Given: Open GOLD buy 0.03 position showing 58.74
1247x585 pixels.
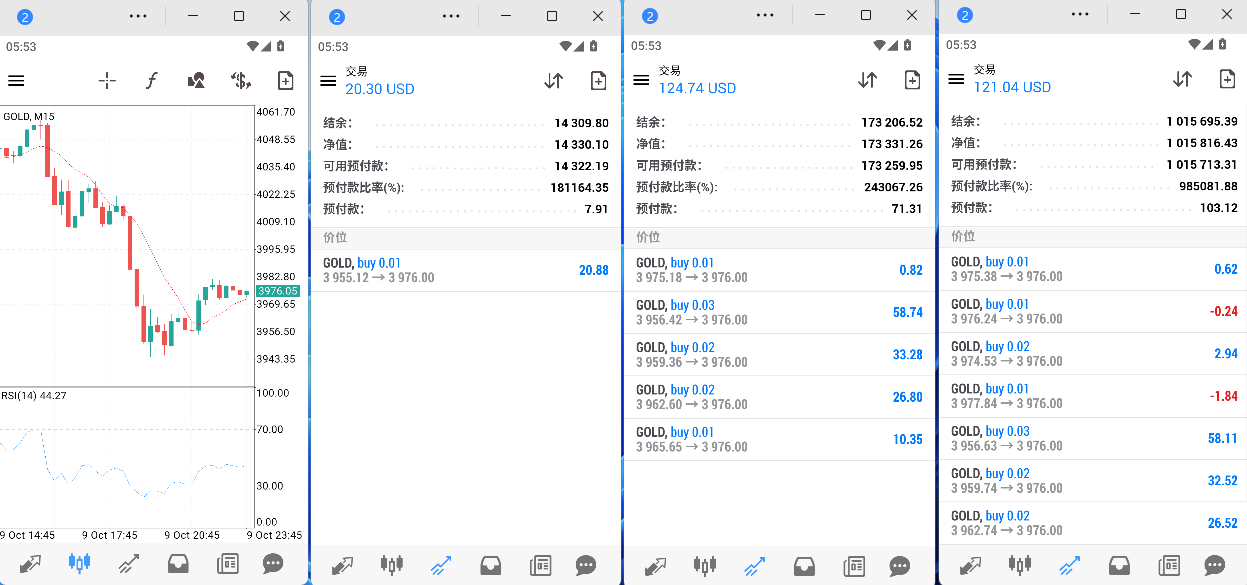Looking at the screenshot, I should pos(779,312).
